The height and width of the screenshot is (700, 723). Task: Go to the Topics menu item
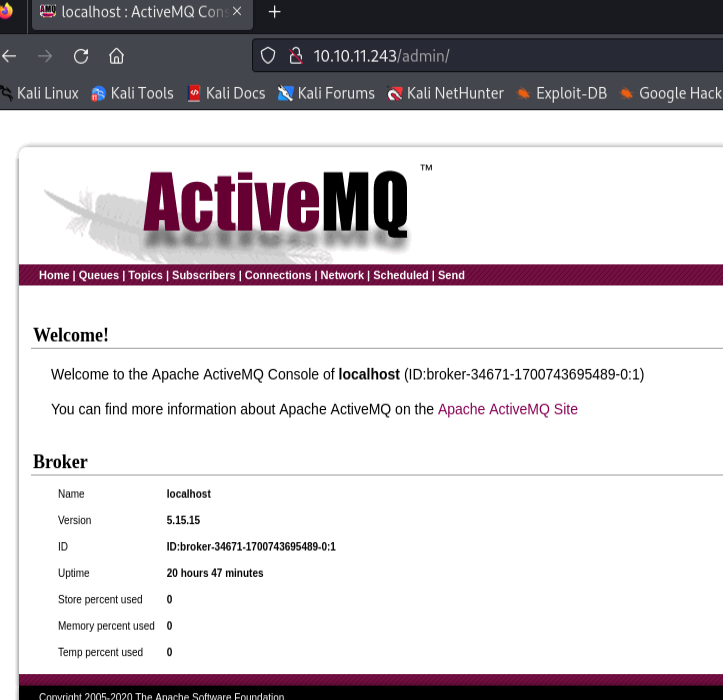click(x=145, y=275)
